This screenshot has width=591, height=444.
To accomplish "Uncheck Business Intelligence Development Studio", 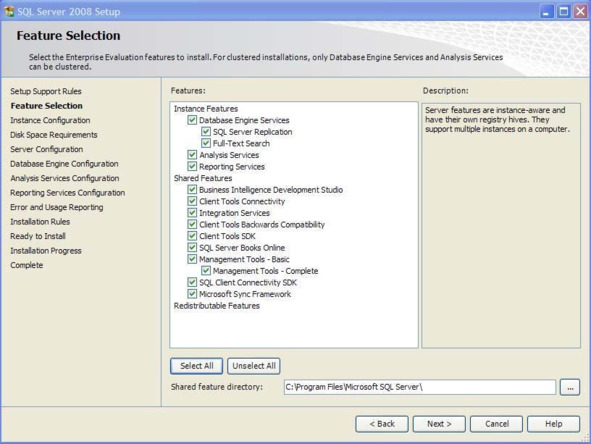I will pos(192,190).
